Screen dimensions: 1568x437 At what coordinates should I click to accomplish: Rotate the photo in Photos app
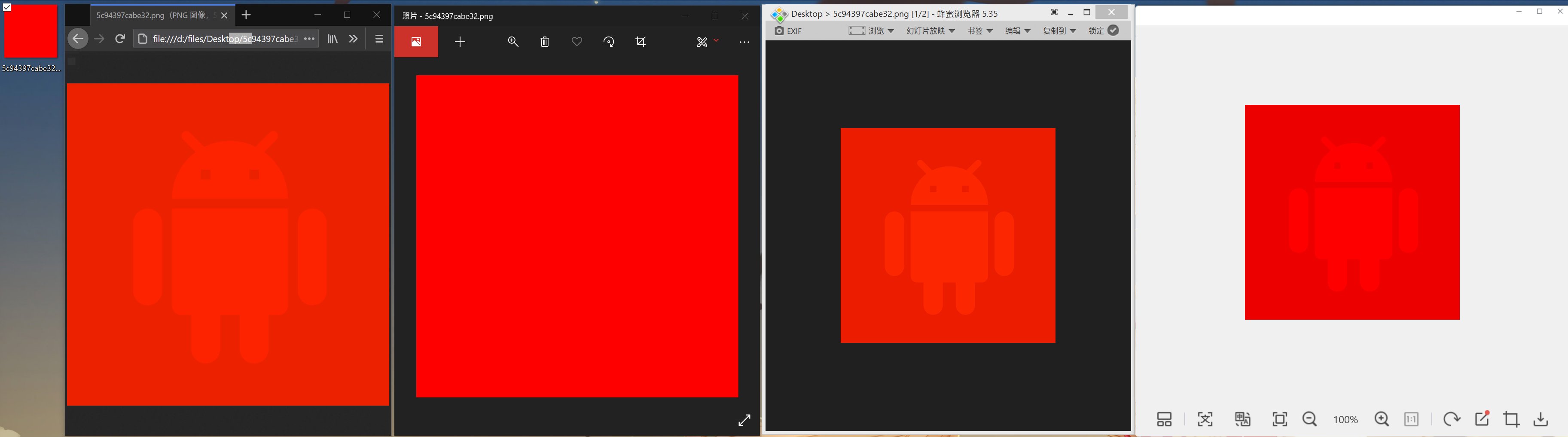pyautogui.click(x=609, y=41)
